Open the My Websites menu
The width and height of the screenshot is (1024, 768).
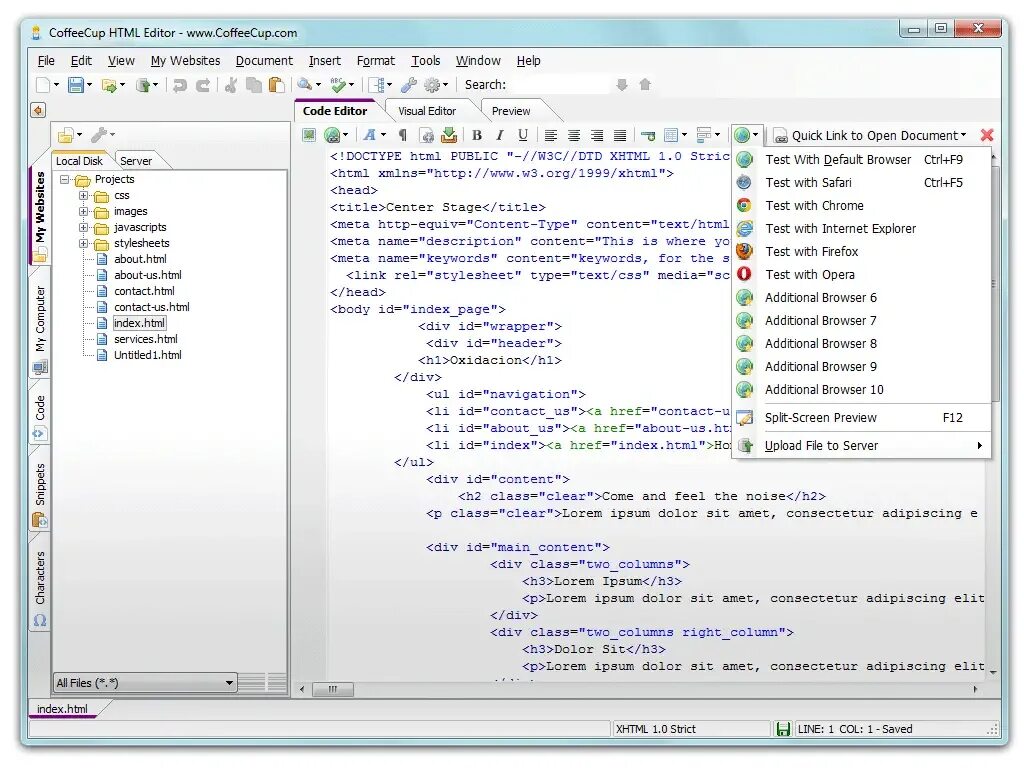[185, 61]
